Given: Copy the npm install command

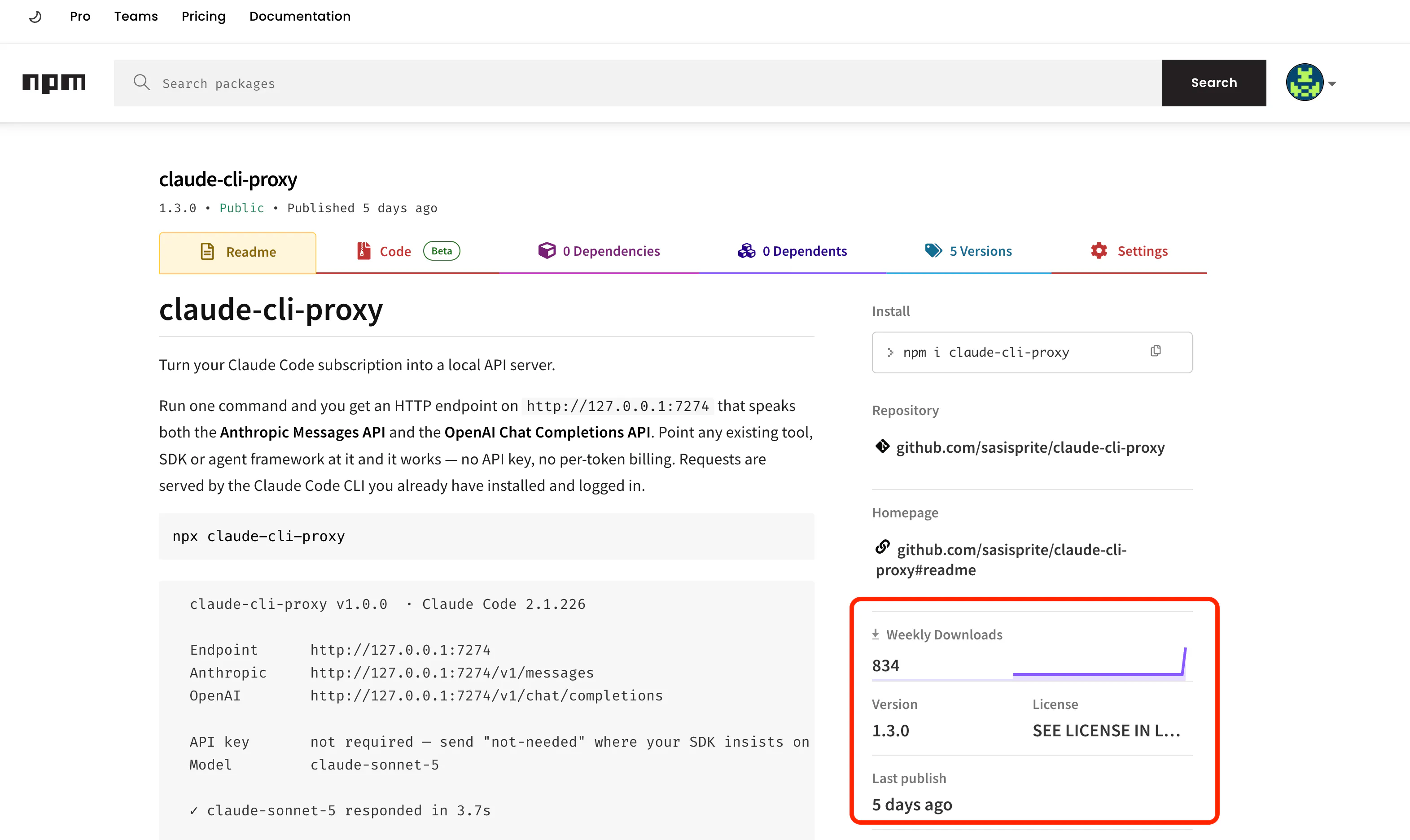Looking at the screenshot, I should [1155, 351].
